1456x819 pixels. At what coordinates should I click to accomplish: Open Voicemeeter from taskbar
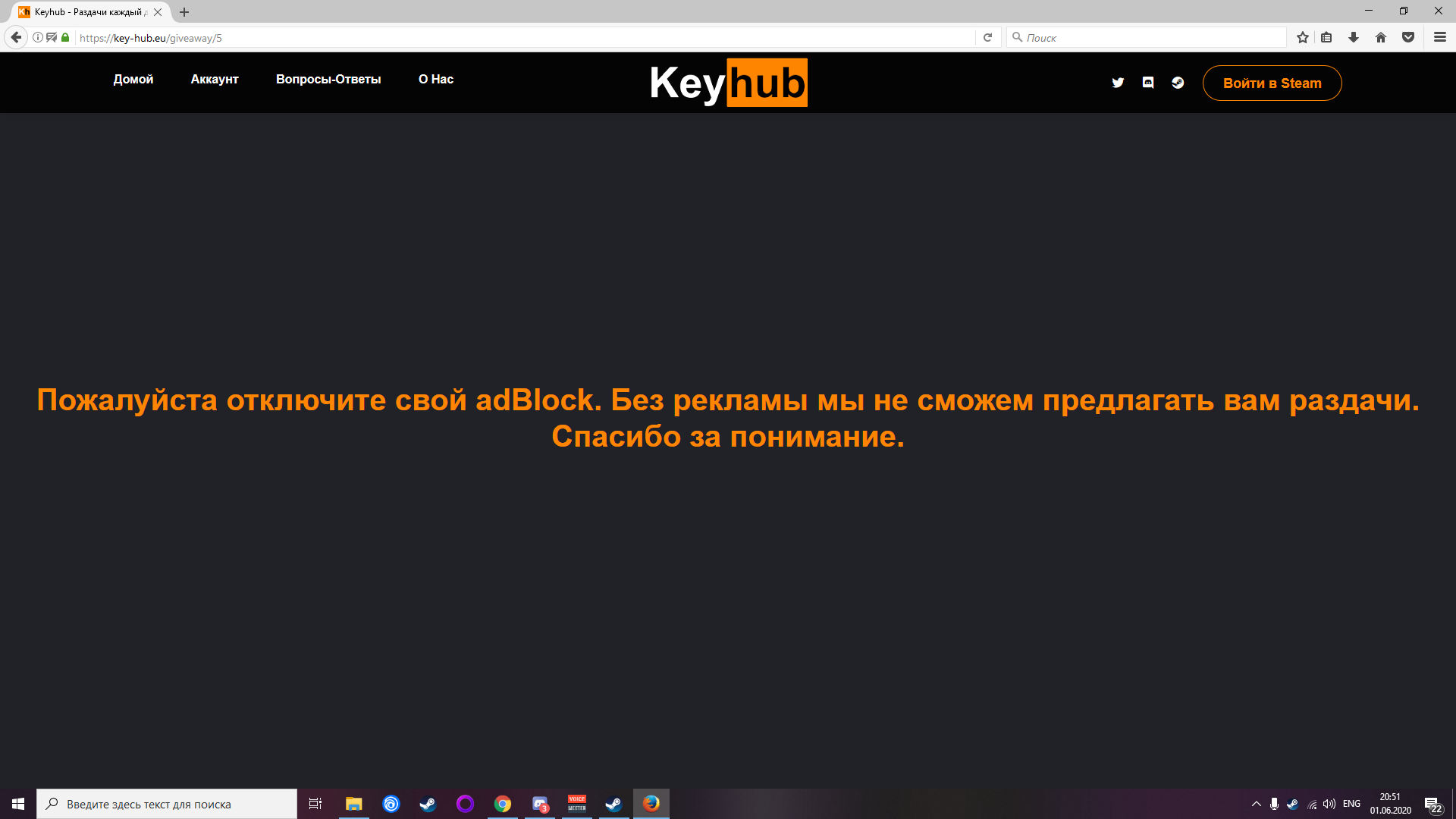click(x=577, y=804)
